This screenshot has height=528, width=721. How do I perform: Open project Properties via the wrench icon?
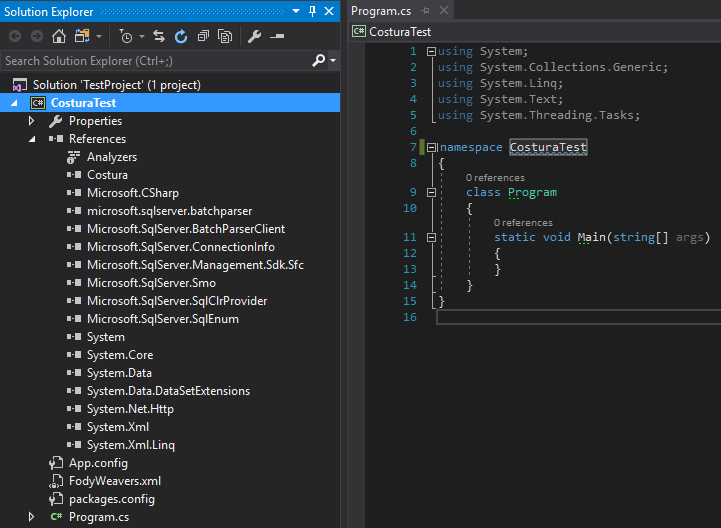pos(254,36)
